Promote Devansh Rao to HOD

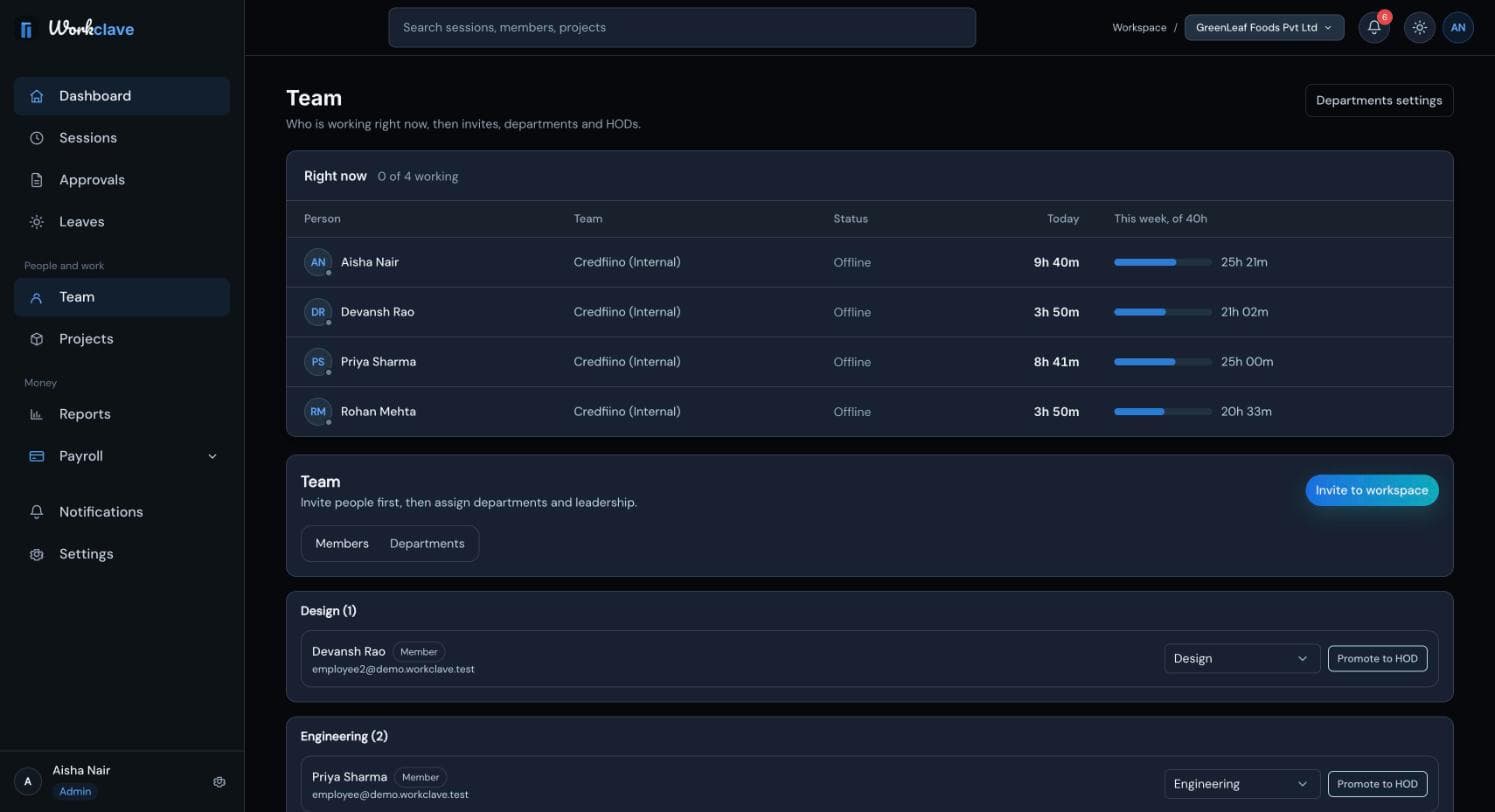(1377, 658)
